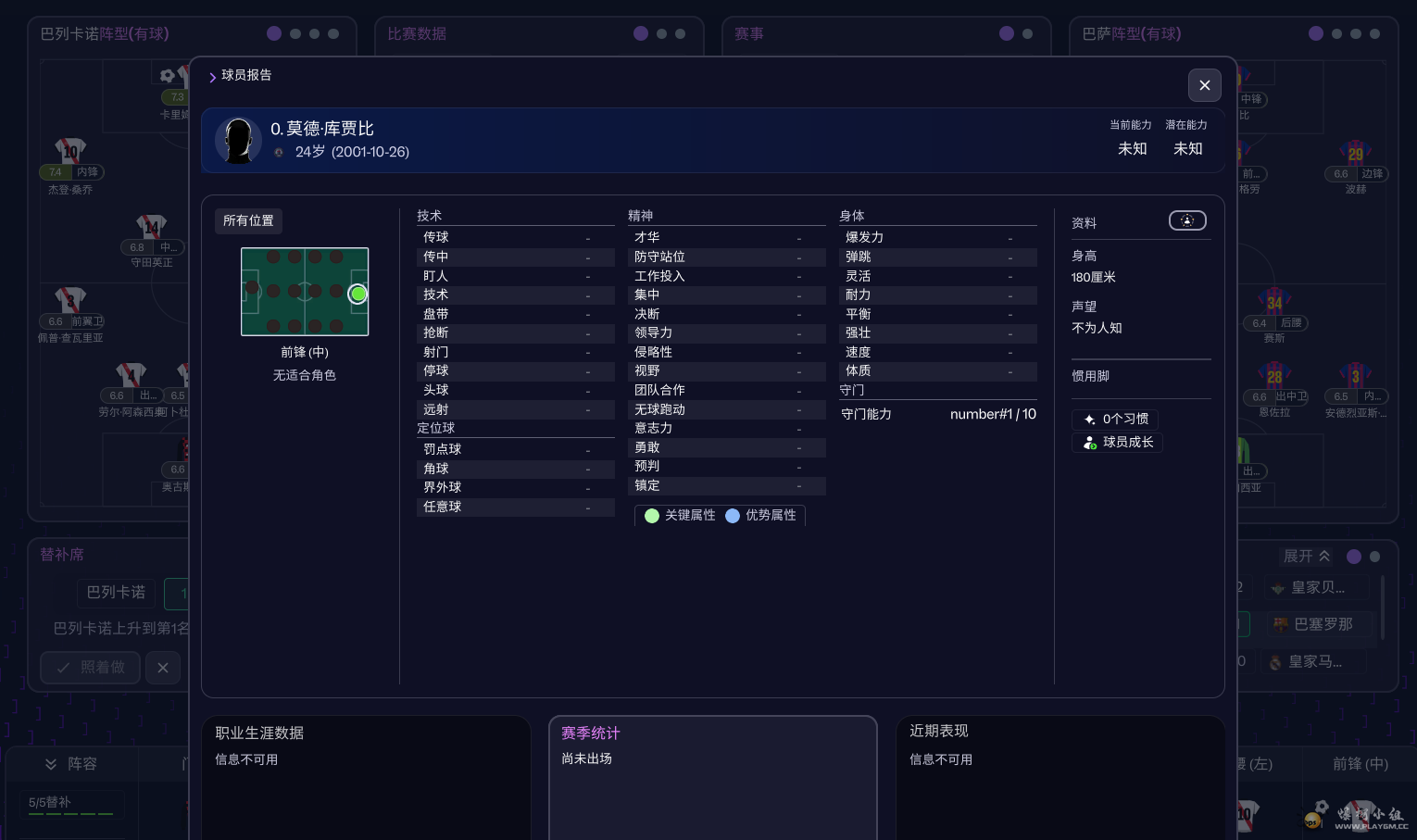1417x840 pixels.
Task: Click the small club badge beside 24岁
Action: pos(279,153)
